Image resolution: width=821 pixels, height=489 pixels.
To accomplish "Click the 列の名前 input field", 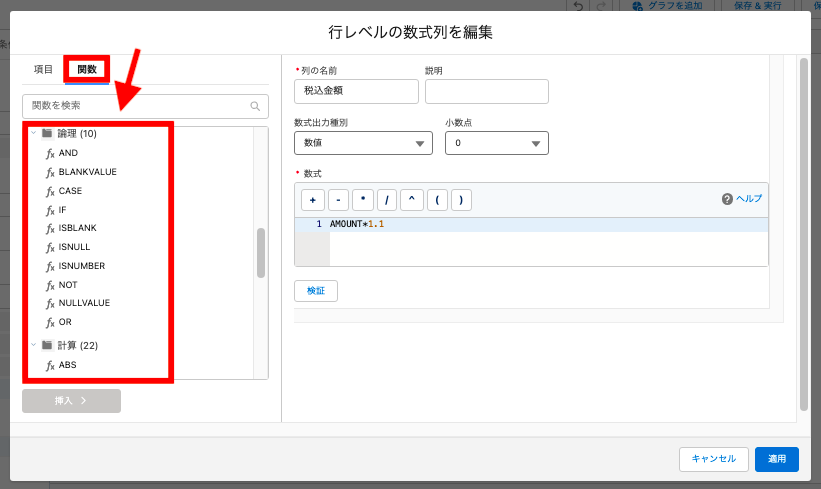I will [356, 91].
